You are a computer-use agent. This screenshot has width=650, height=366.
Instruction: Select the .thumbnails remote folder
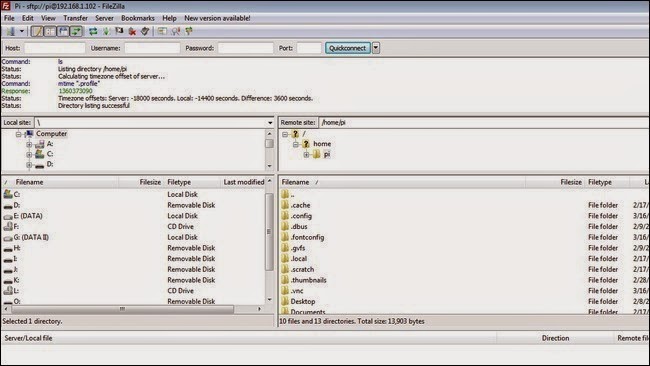click(464, 280)
